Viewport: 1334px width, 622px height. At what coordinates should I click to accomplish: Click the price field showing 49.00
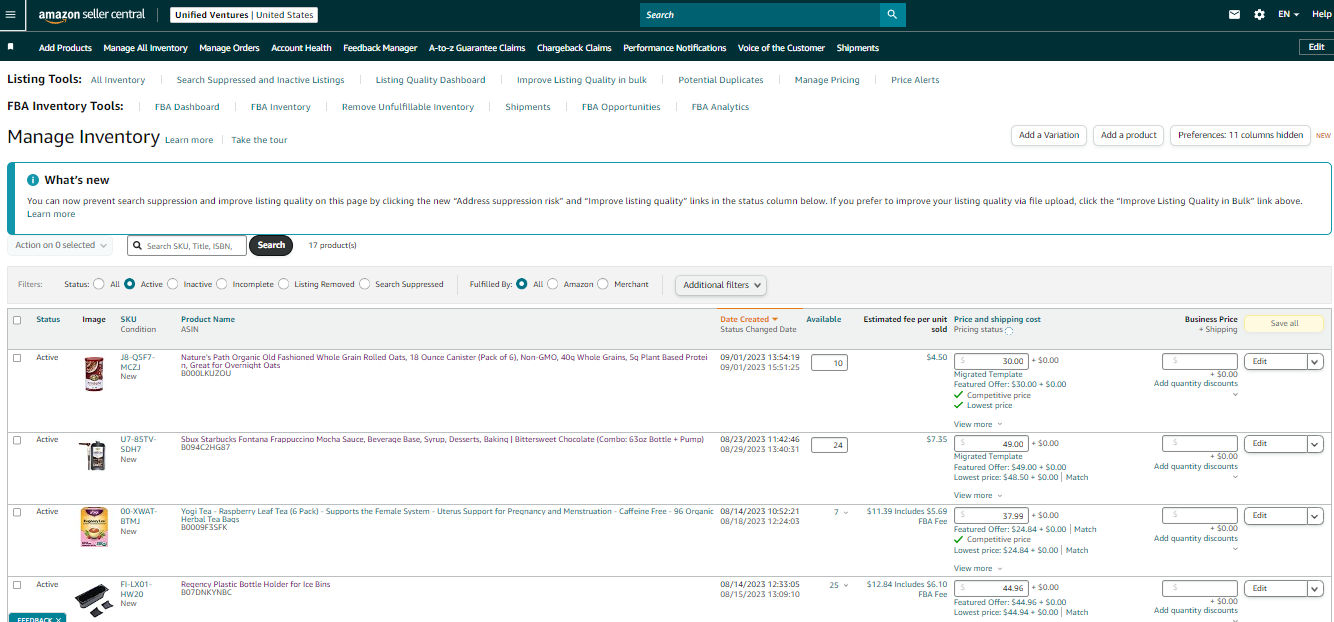click(x=991, y=444)
